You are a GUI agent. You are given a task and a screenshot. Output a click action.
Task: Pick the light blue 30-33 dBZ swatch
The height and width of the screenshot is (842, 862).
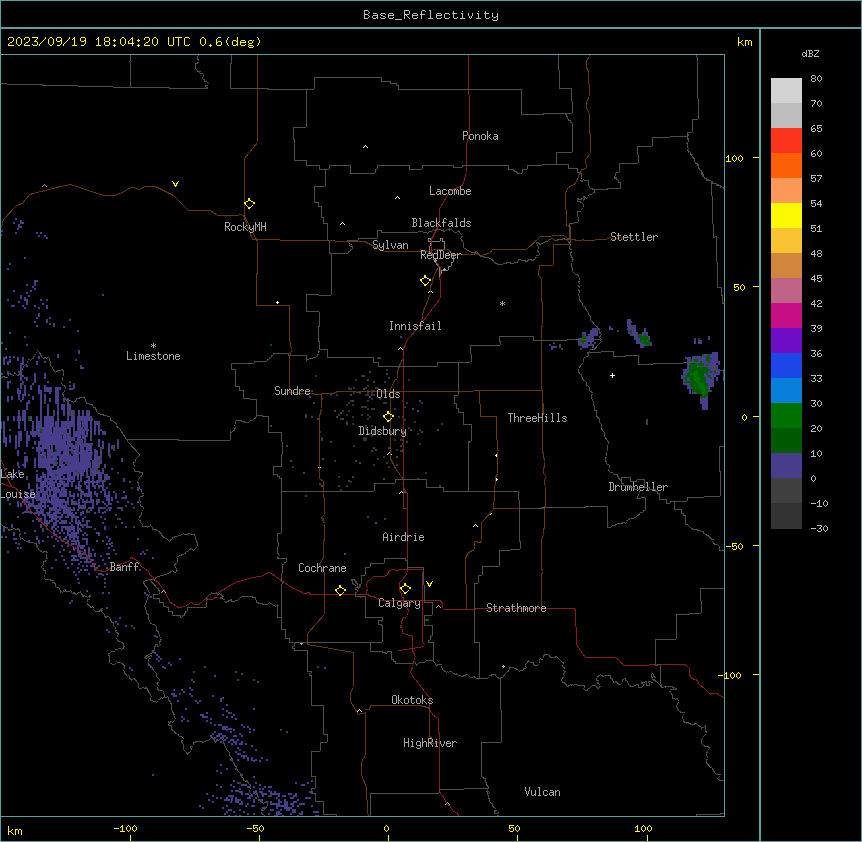pos(786,390)
